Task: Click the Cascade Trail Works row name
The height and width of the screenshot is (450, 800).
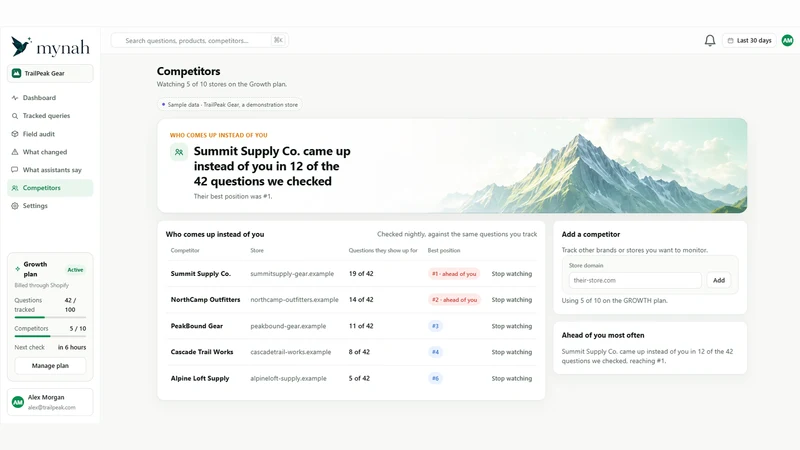Action: tap(202, 352)
